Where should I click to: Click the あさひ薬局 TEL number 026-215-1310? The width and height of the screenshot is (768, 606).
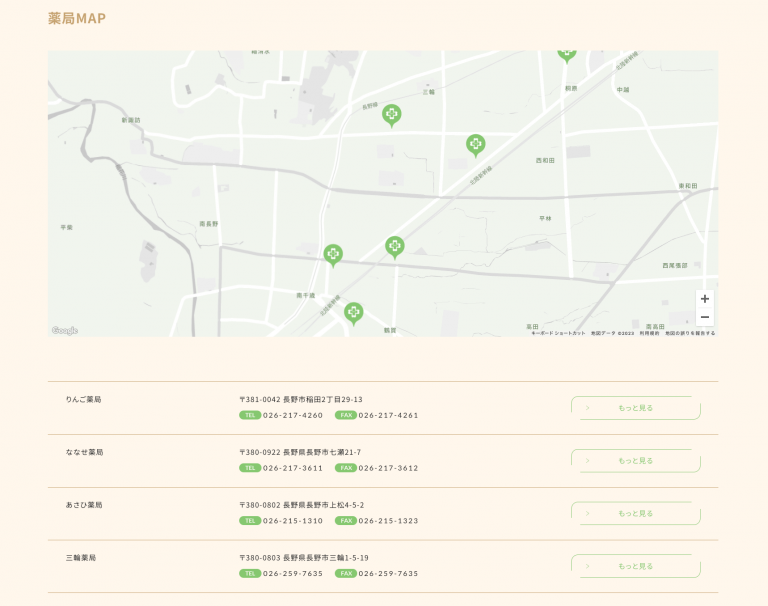(293, 521)
